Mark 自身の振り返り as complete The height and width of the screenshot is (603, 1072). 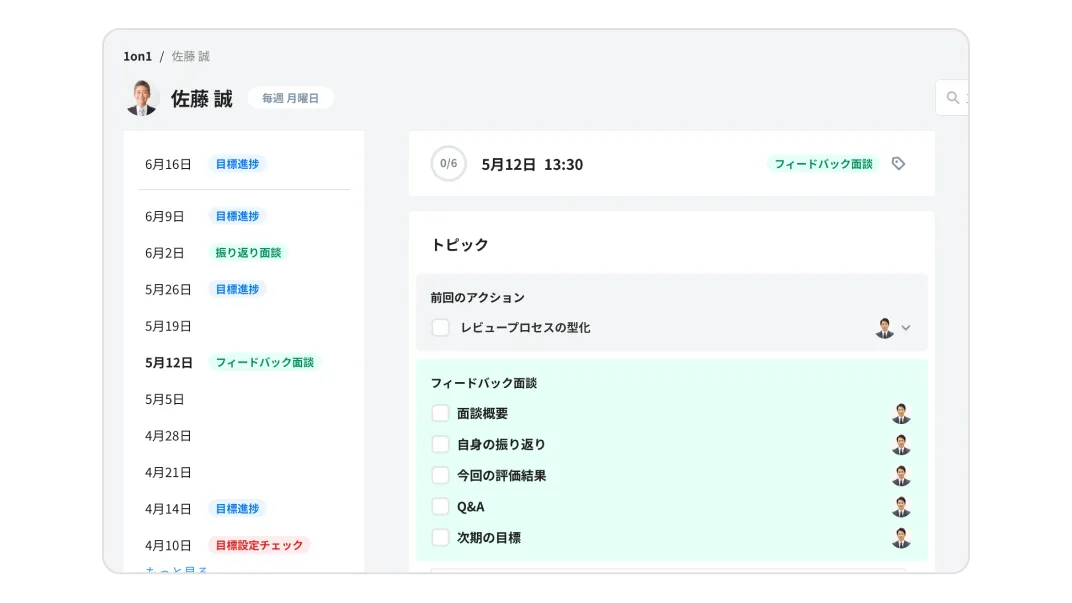coord(440,443)
